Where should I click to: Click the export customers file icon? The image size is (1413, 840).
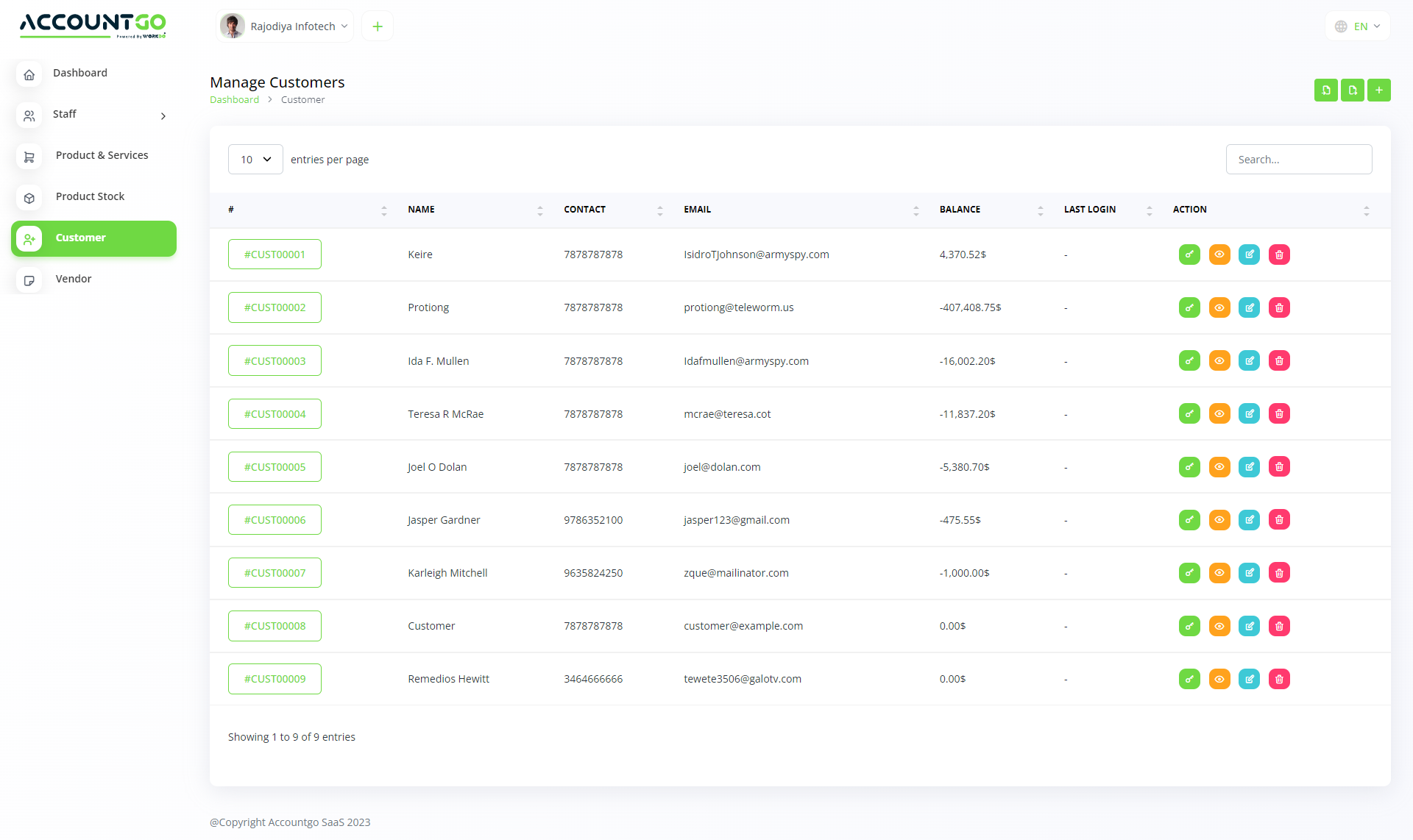pyautogui.click(x=1352, y=90)
